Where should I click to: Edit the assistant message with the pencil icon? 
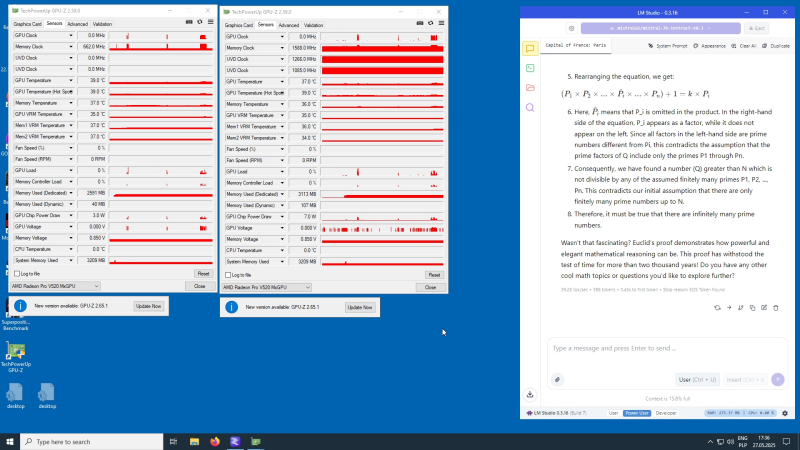(x=764, y=308)
